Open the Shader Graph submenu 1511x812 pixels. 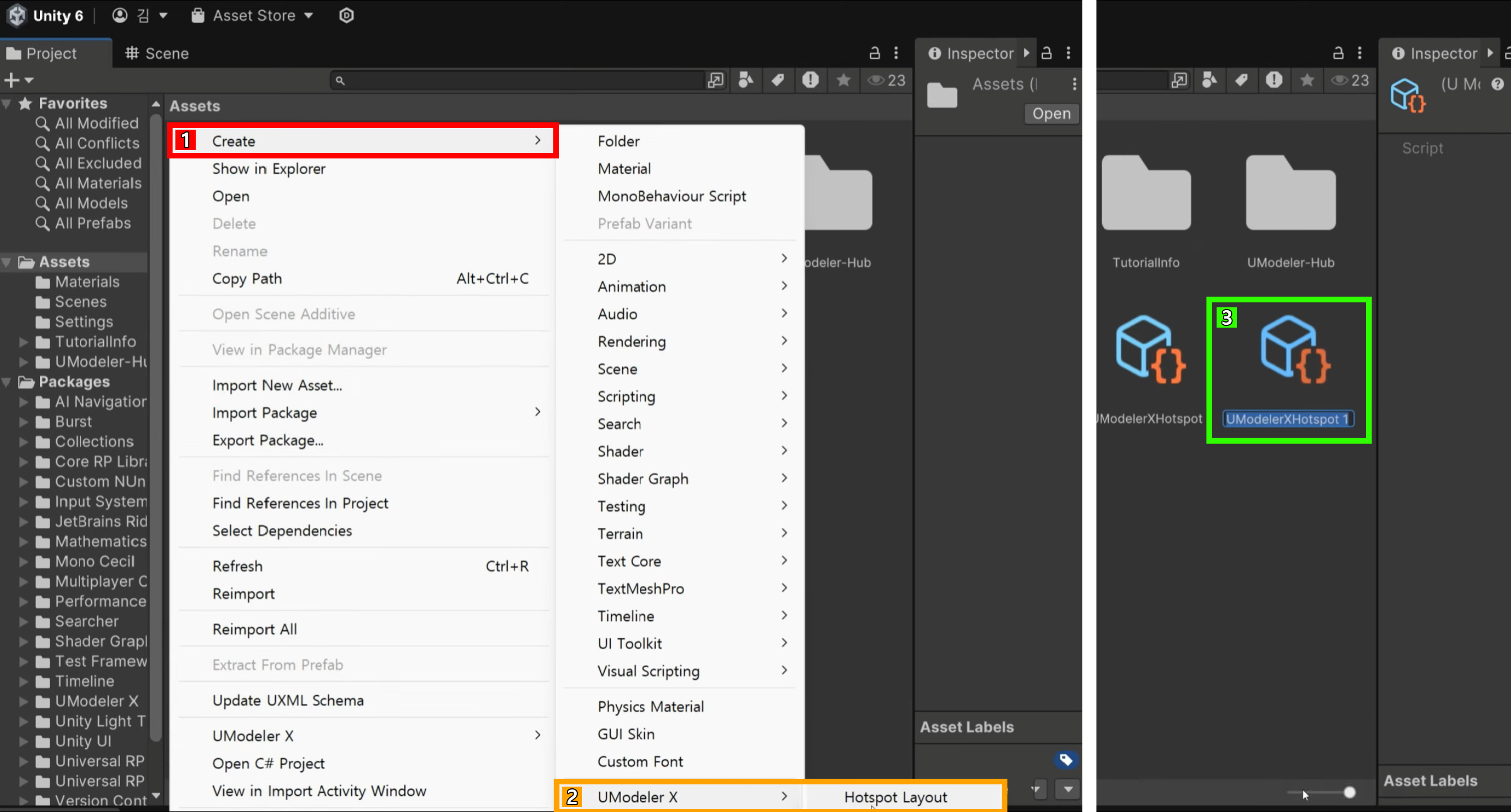(x=680, y=478)
